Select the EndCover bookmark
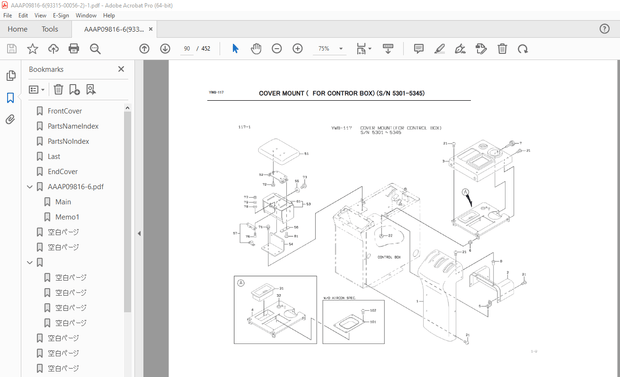This screenshot has width=620, height=377. click(x=62, y=171)
